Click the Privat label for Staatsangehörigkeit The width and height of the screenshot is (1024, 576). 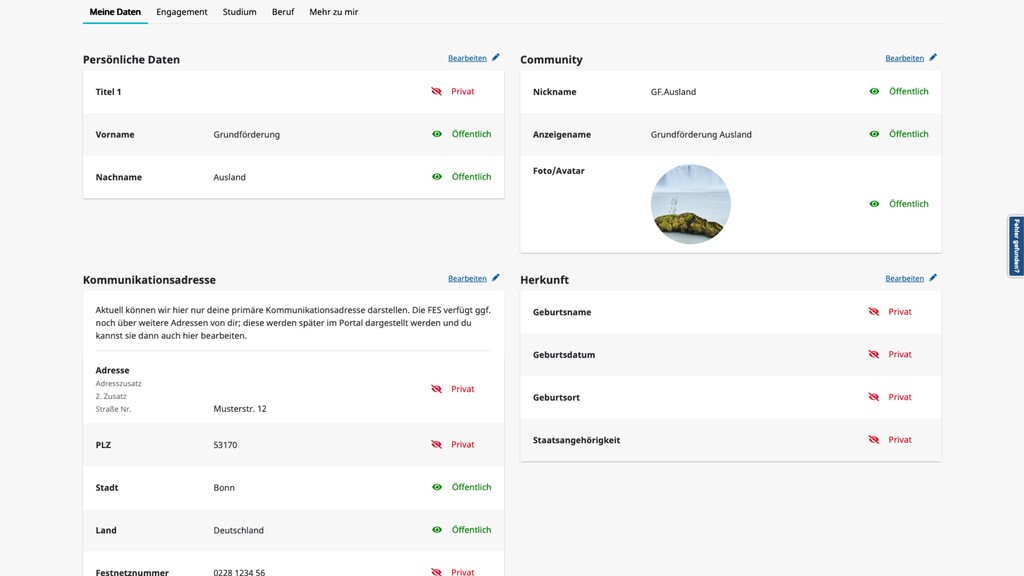point(900,440)
